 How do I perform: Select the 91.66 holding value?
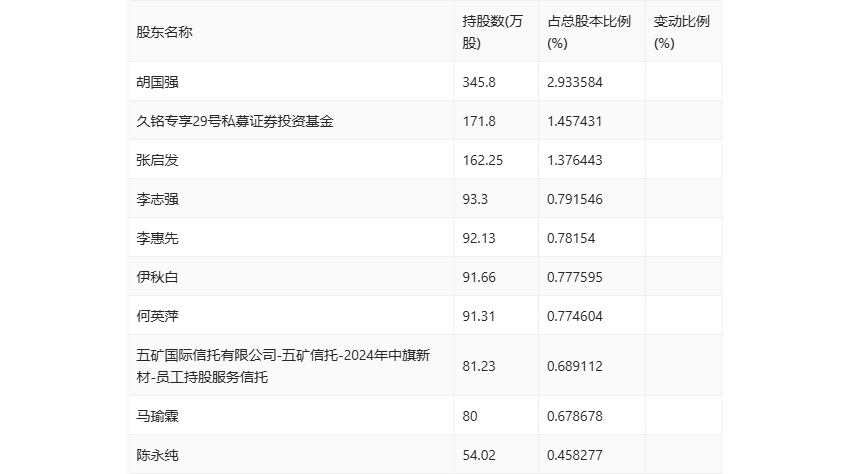(x=479, y=277)
